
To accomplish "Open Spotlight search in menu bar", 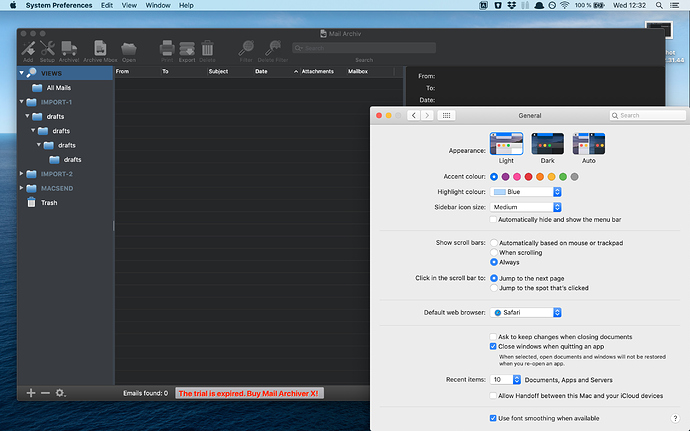I will coord(659,5).
